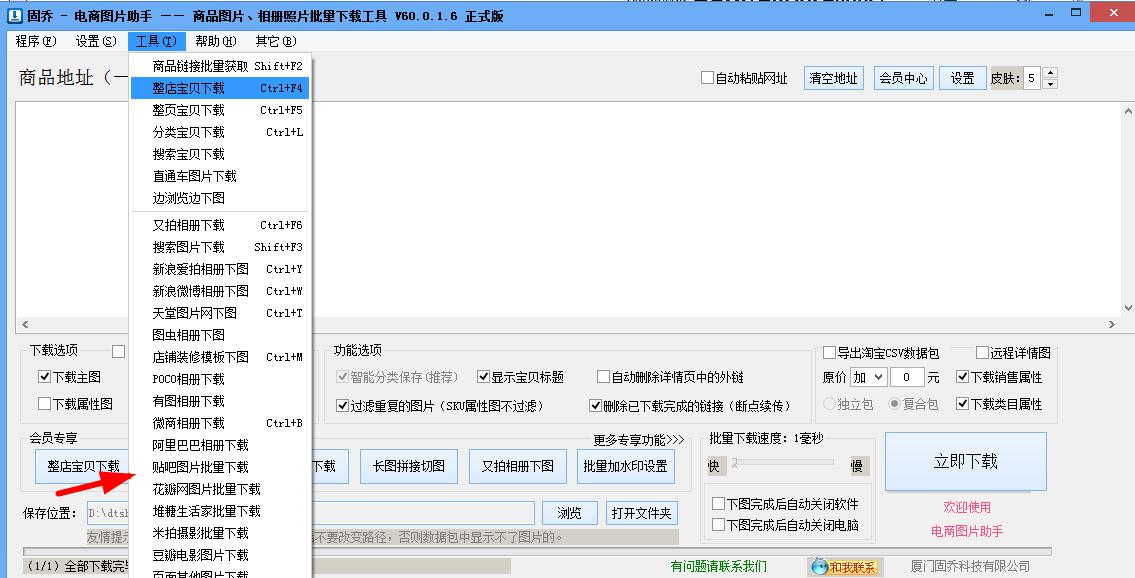The width and height of the screenshot is (1135, 578).
Task: Choose 新浪微博相册下载 menu entry
Action: point(199,291)
